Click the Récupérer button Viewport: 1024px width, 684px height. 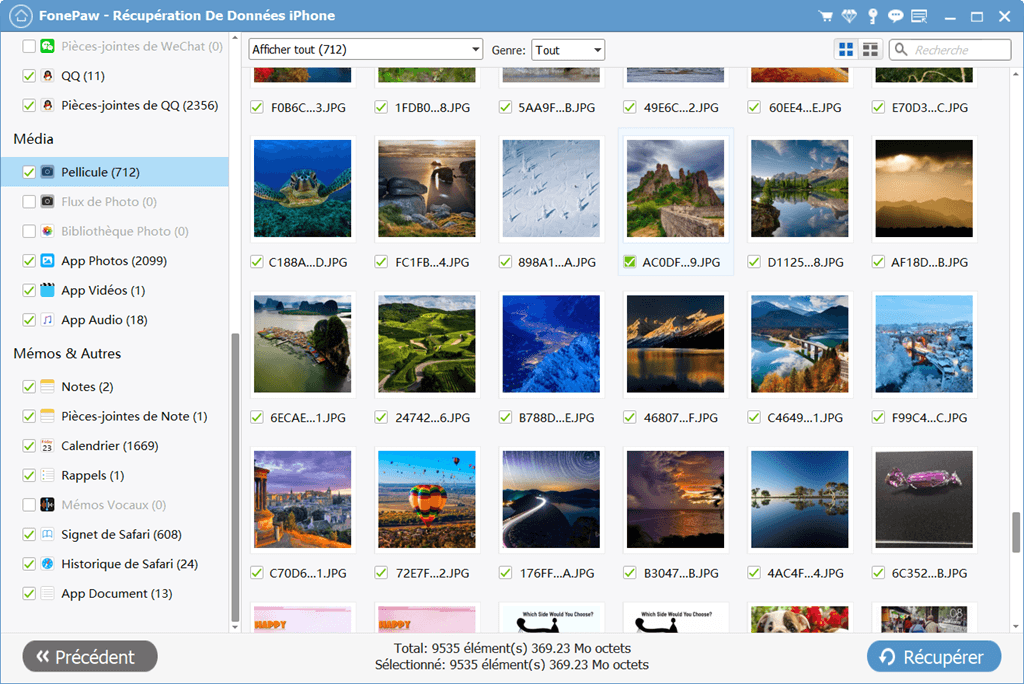933,657
